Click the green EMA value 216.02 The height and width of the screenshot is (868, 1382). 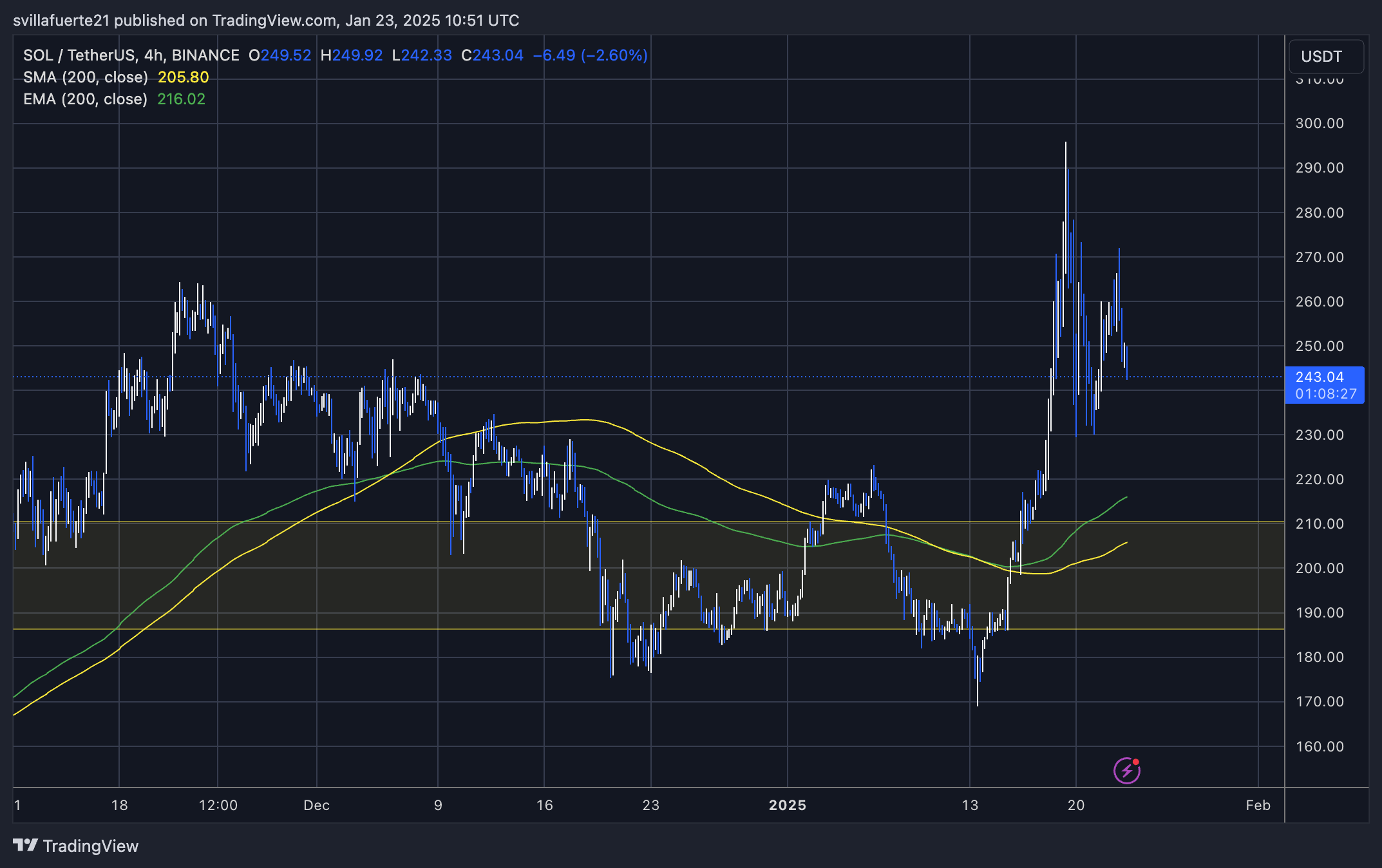[182, 99]
